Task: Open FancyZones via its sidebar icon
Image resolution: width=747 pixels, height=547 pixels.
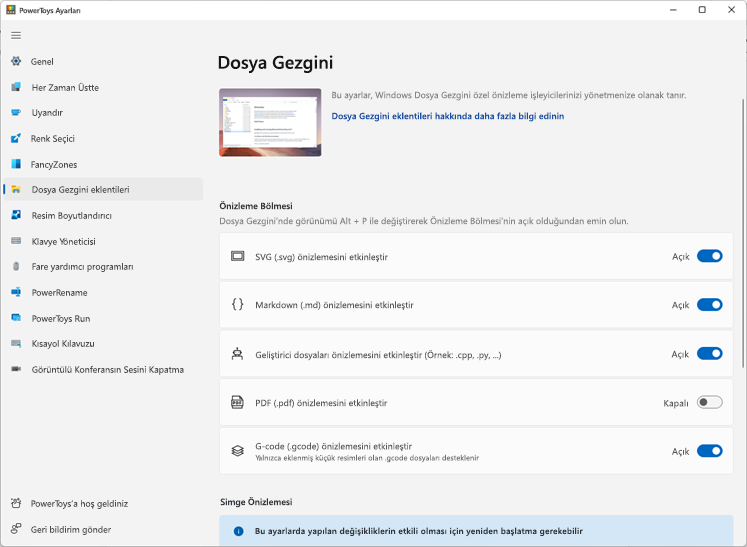Action: pos(16,164)
